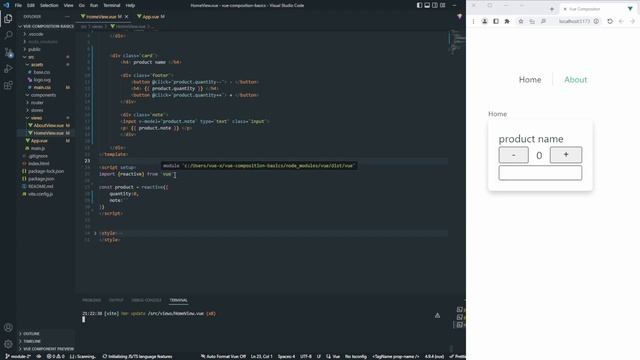The width and height of the screenshot is (640, 360).
Task: Open the Edit menu
Action: (31, 5)
